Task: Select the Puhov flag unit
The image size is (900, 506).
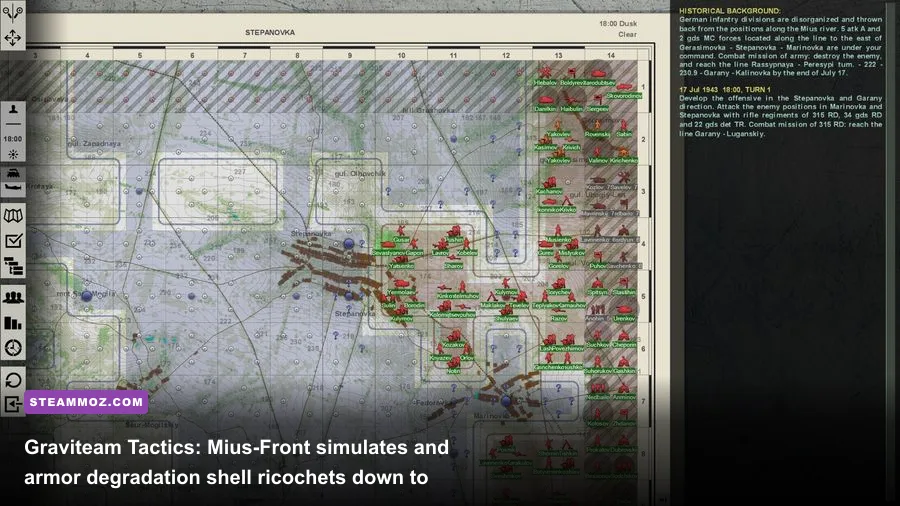Action: click(598, 259)
